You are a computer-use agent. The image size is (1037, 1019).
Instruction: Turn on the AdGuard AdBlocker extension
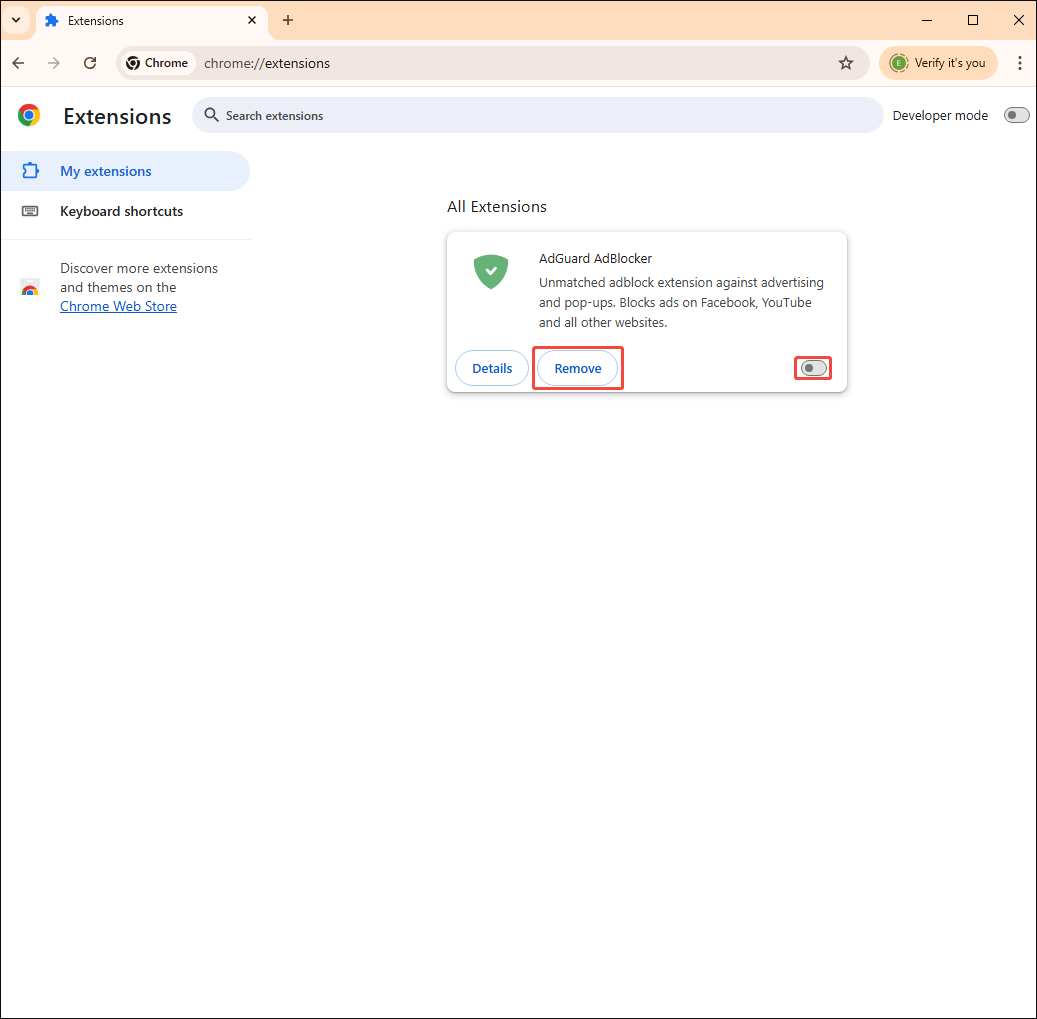[812, 367]
